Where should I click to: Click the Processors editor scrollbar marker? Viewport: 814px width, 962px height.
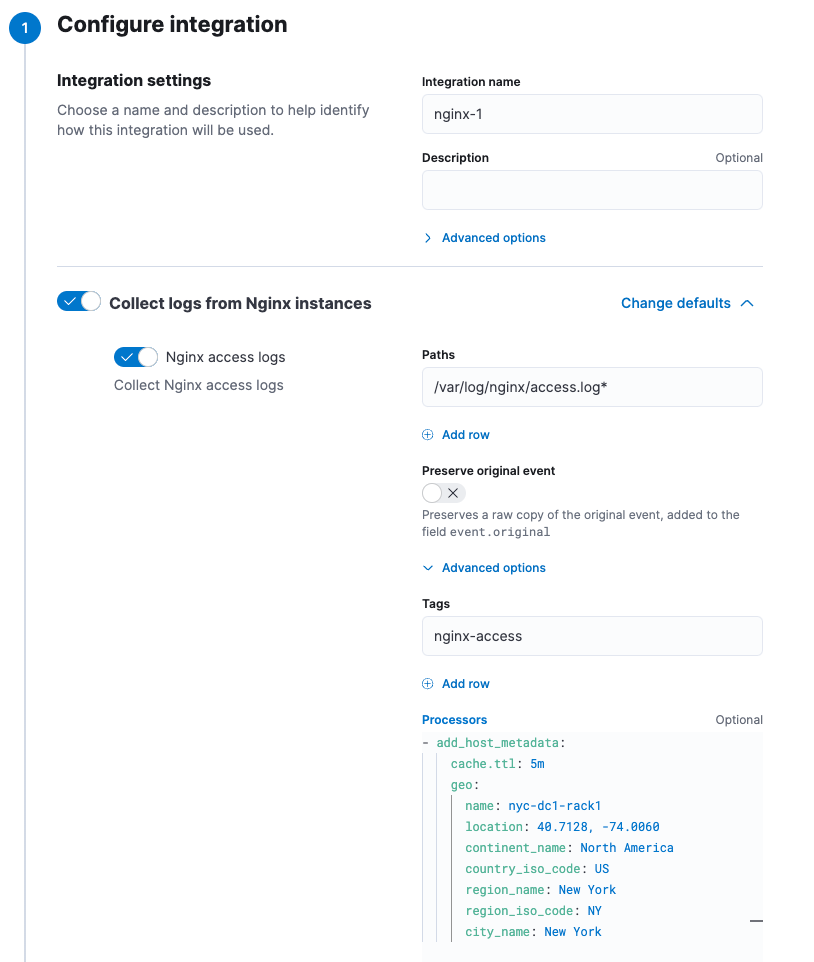pos(756,920)
